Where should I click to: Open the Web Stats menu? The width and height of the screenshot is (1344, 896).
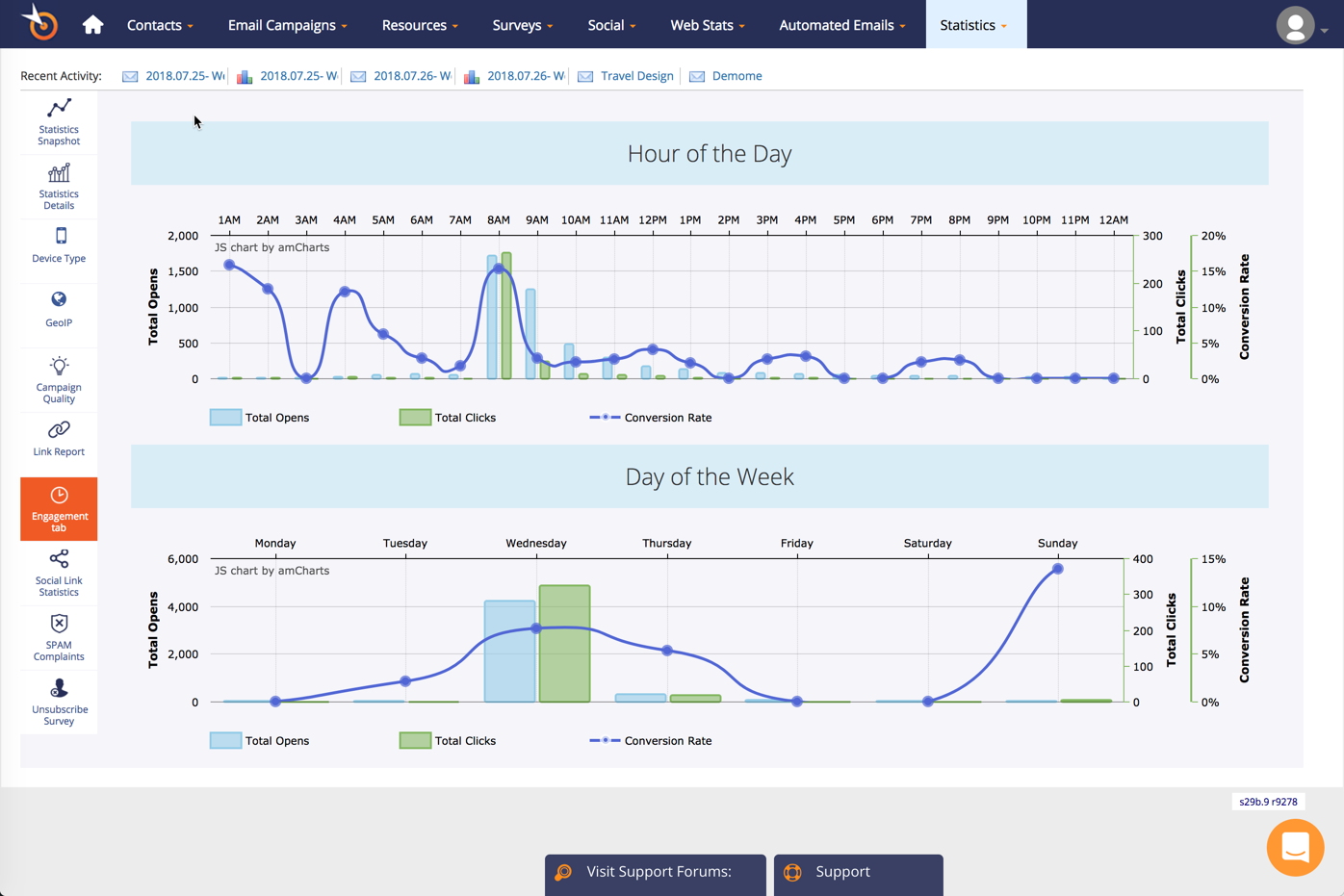coord(707,24)
